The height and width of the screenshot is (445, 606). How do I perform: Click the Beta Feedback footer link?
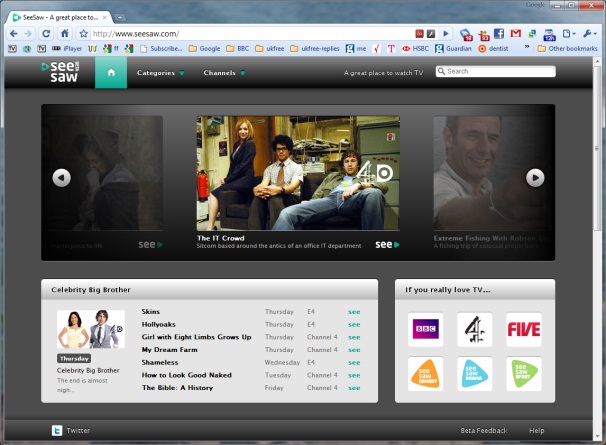tap(483, 430)
